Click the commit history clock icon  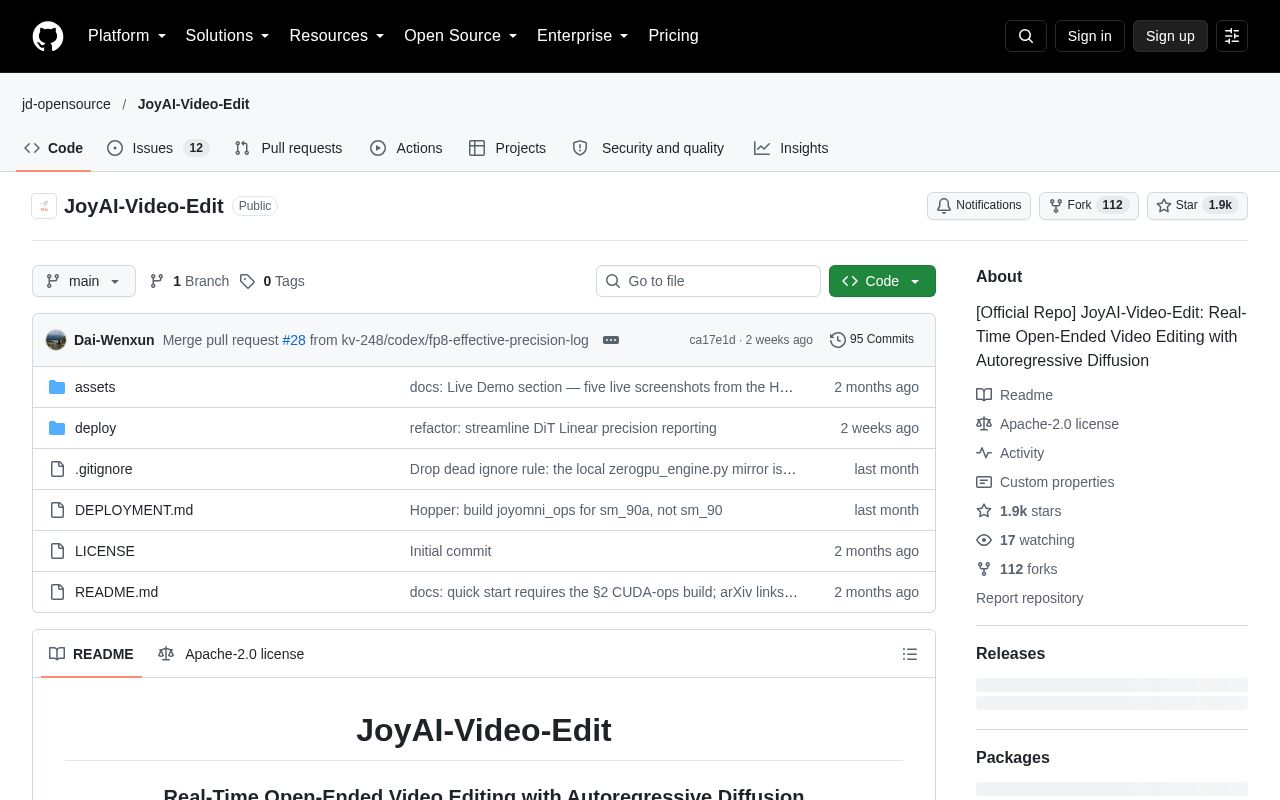(838, 340)
